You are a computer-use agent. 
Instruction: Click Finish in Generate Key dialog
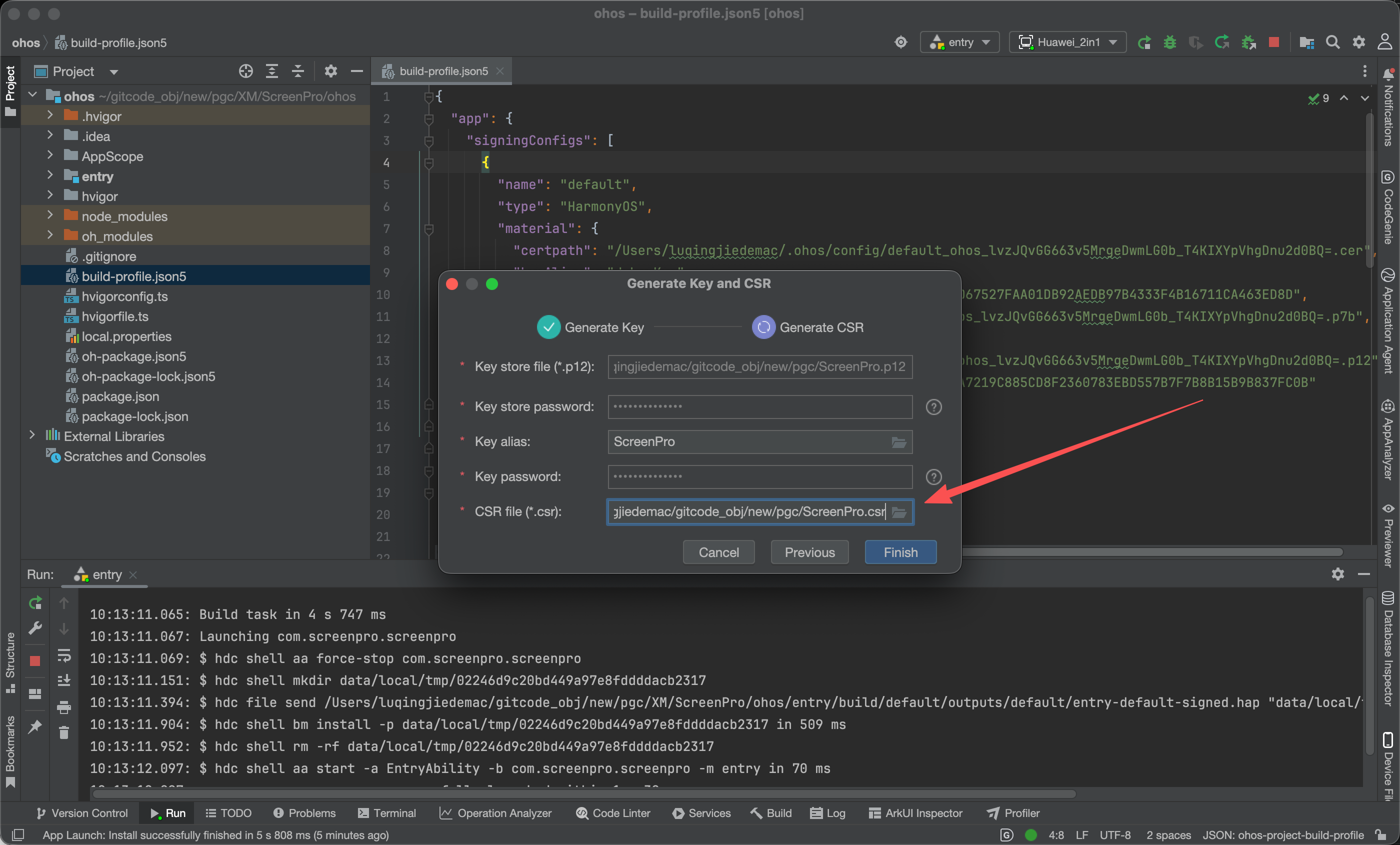[x=900, y=552]
